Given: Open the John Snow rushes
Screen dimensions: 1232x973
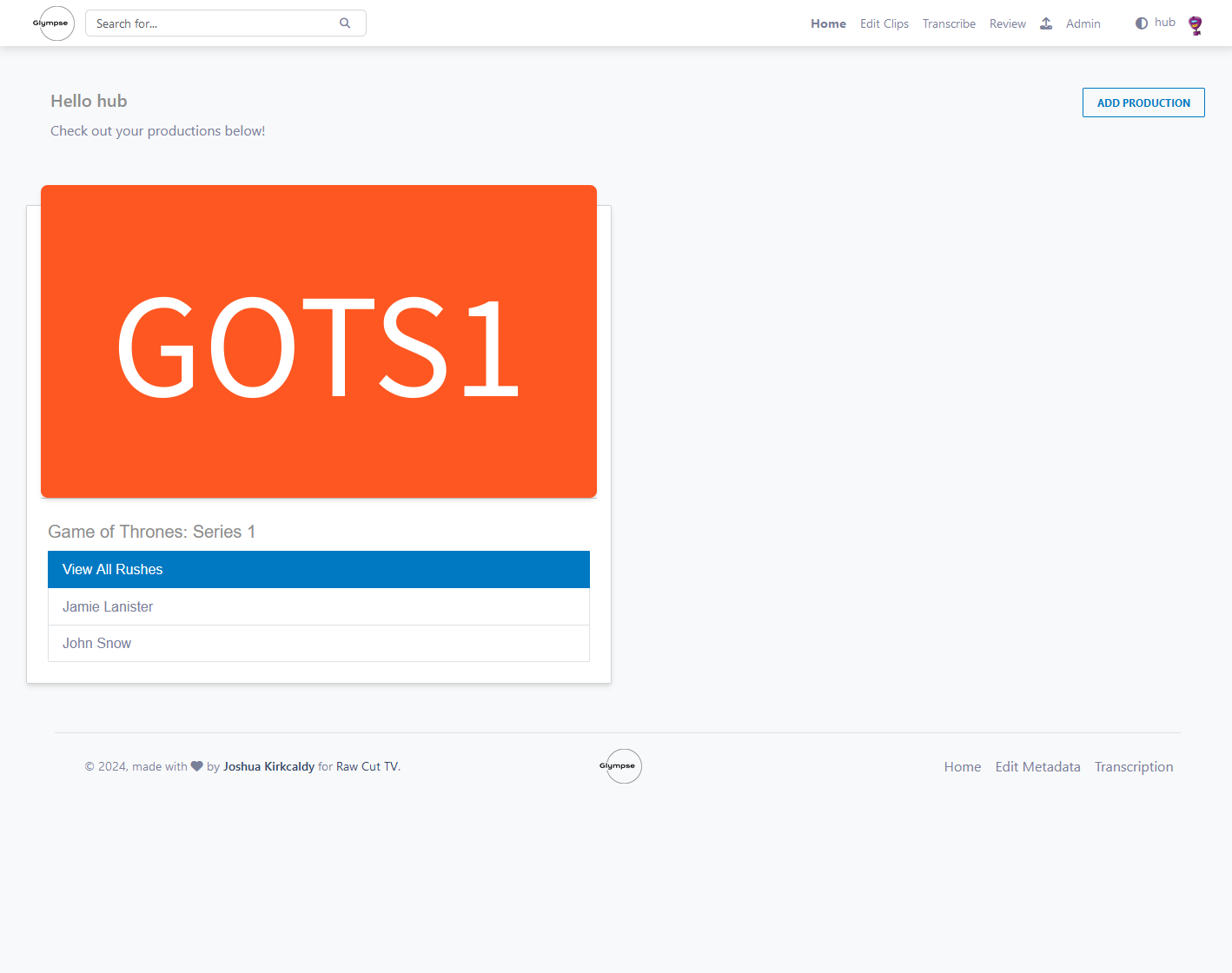Looking at the screenshot, I should click(x=96, y=643).
